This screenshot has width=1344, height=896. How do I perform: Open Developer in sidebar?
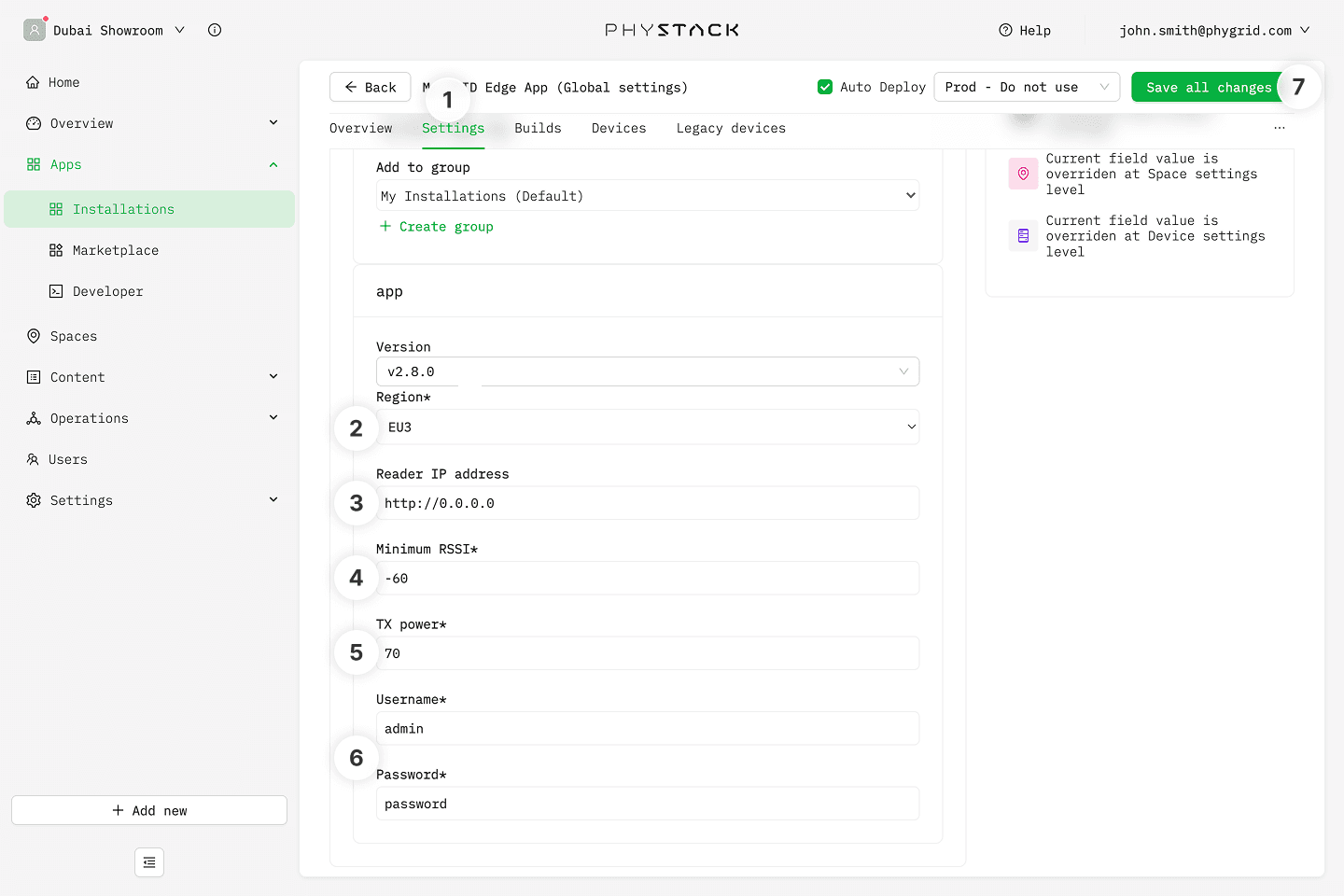coord(149,291)
